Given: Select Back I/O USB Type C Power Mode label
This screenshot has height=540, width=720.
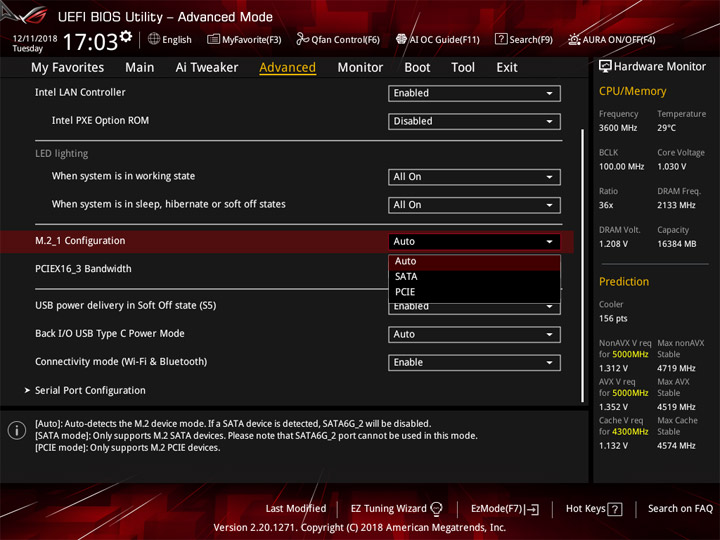Looking at the screenshot, I should [x=110, y=333].
